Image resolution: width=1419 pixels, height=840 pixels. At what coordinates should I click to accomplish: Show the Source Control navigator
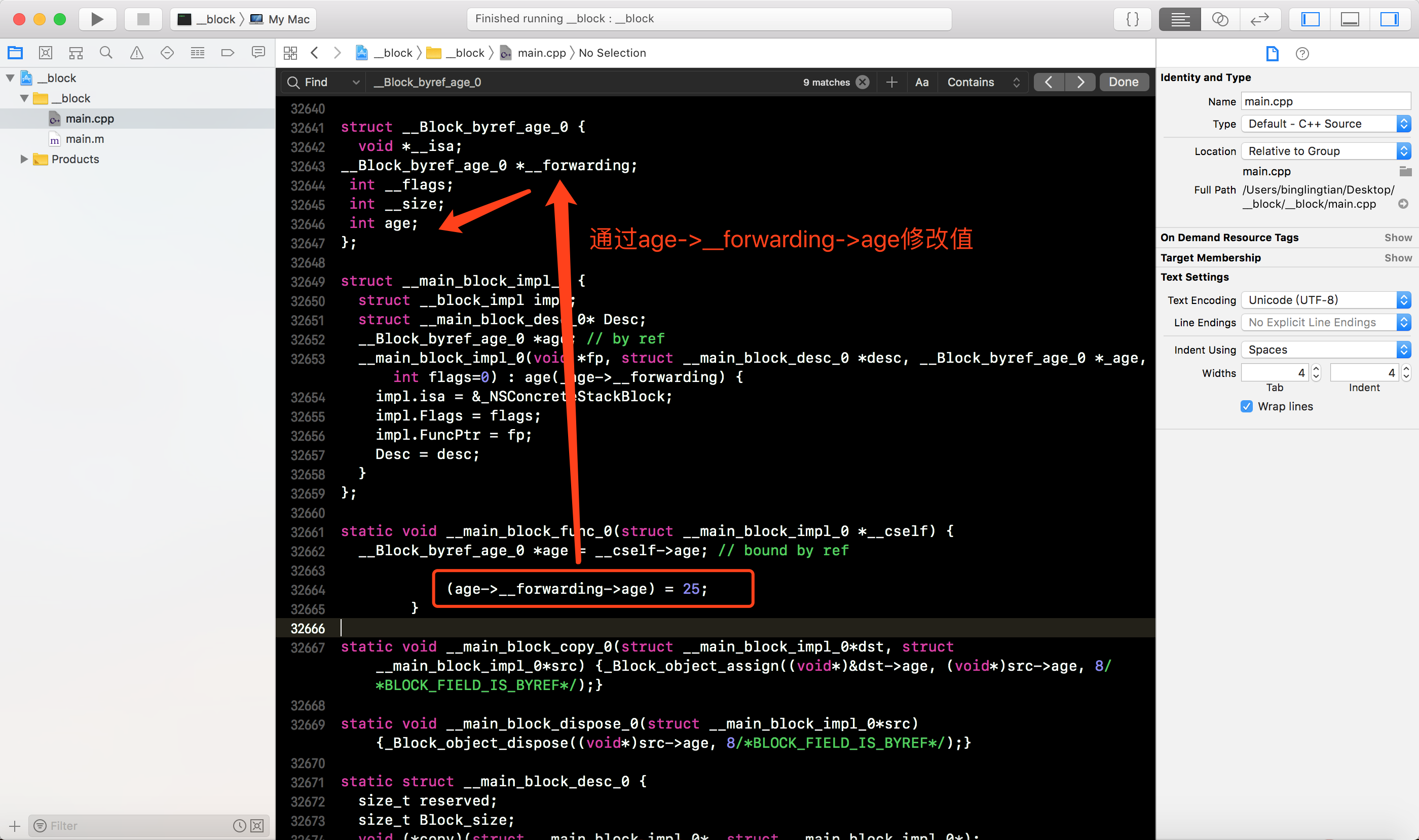[45, 53]
